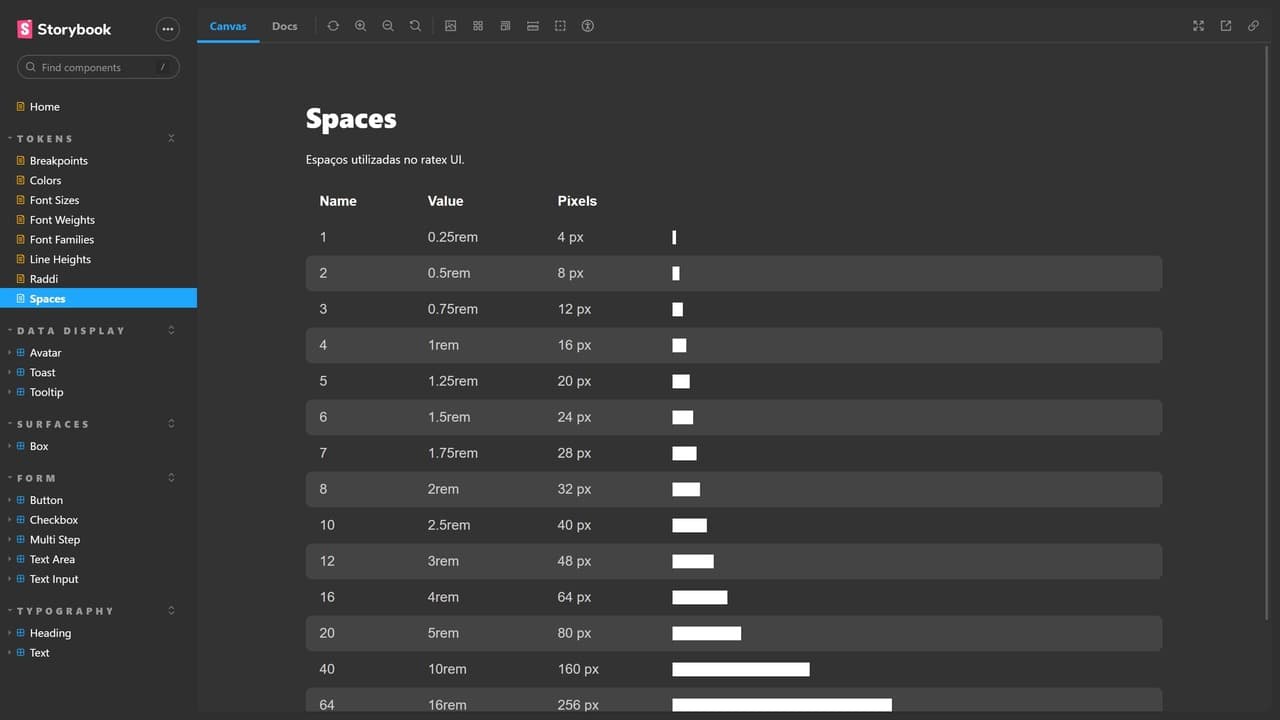Open canvas in a new tab
1280x720 pixels.
click(1226, 26)
